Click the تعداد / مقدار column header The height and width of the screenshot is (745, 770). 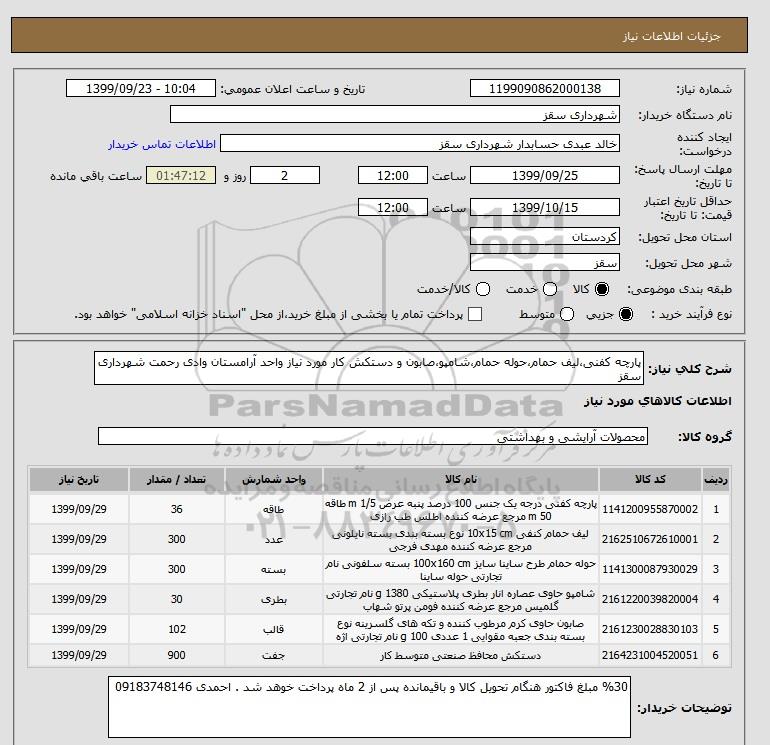(x=176, y=479)
